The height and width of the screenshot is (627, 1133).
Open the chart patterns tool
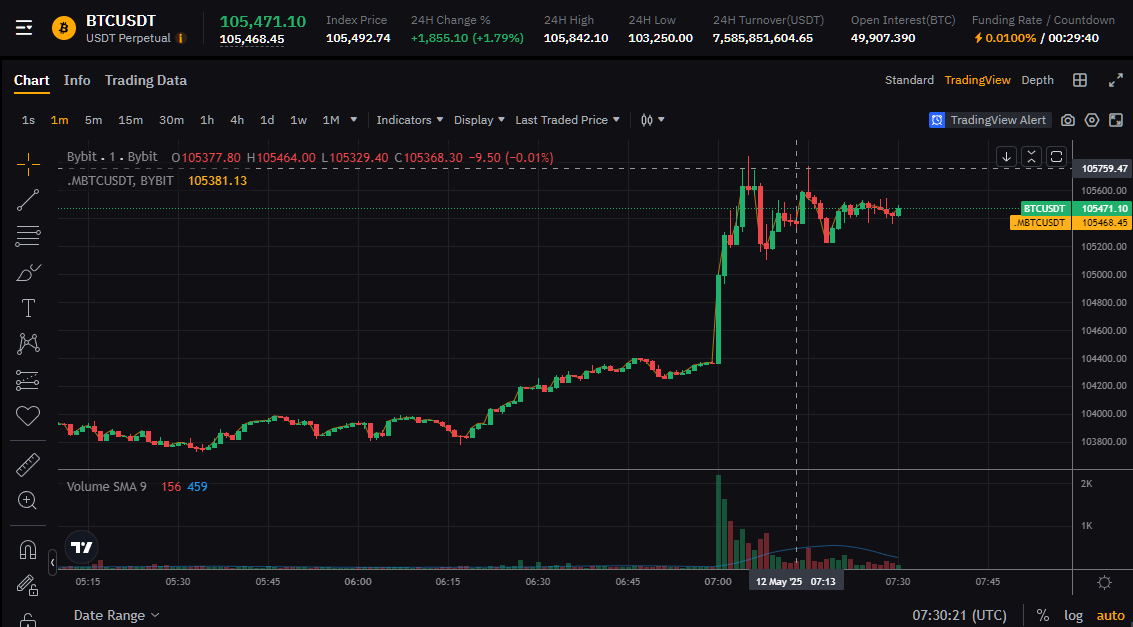point(28,344)
